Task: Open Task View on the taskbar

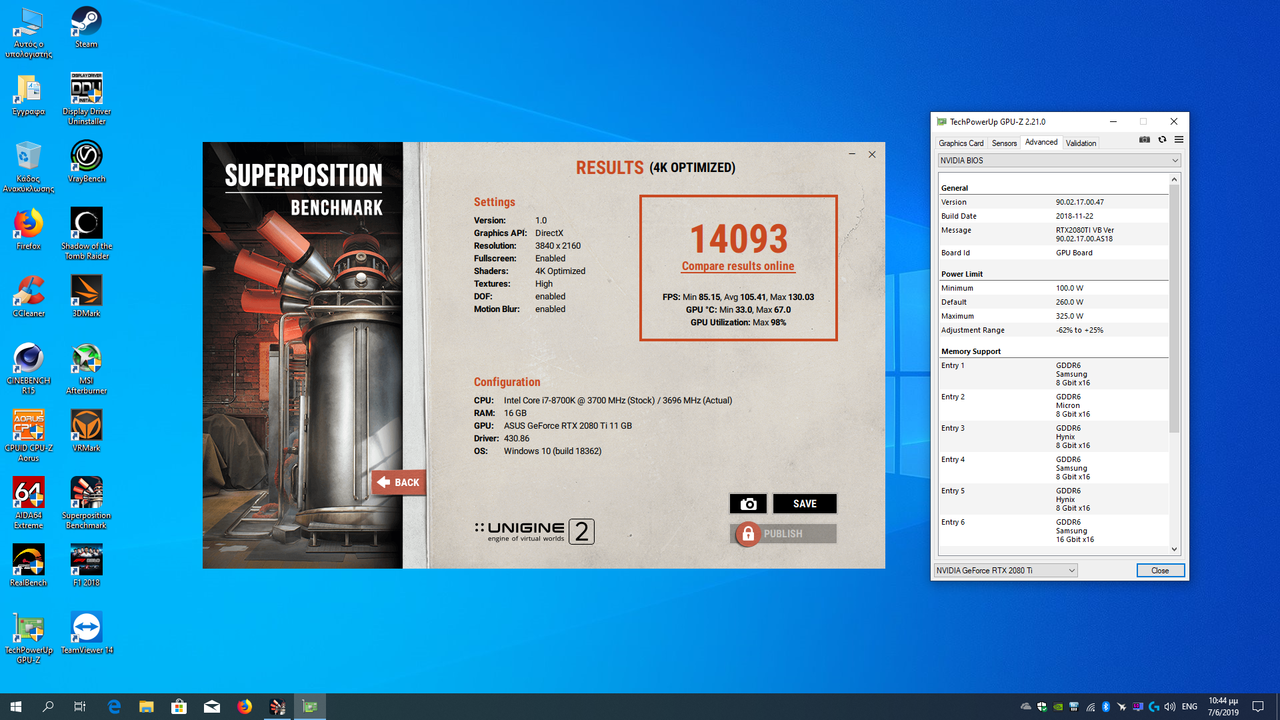Action: (80, 707)
